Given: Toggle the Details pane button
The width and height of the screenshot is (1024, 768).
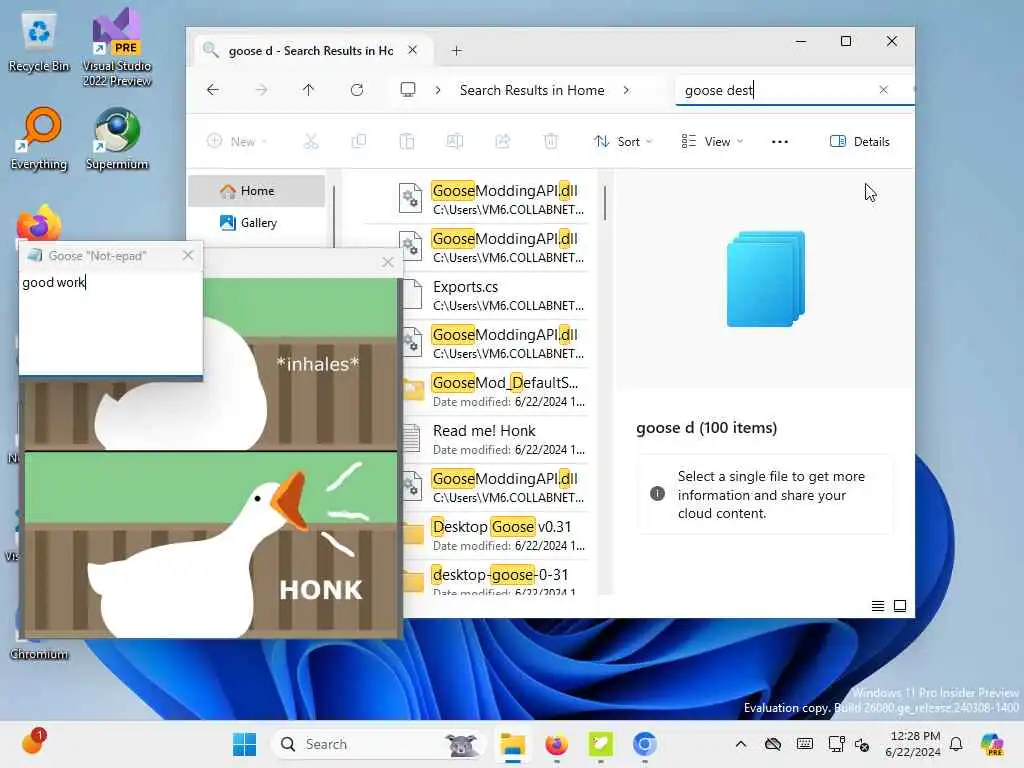Looking at the screenshot, I should [x=859, y=142].
